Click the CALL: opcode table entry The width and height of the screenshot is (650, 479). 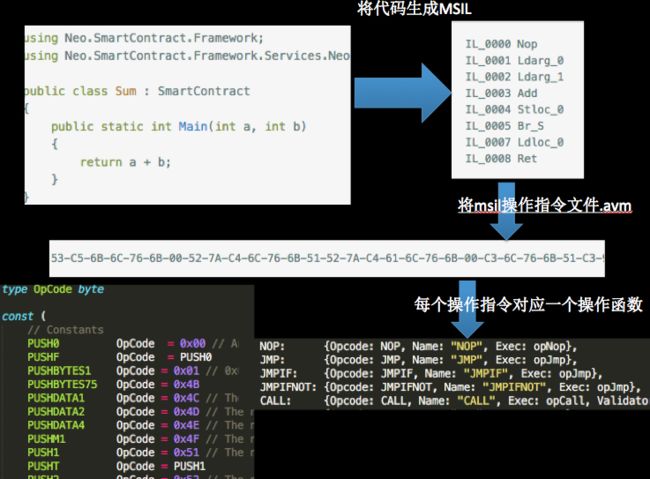(454, 401)
